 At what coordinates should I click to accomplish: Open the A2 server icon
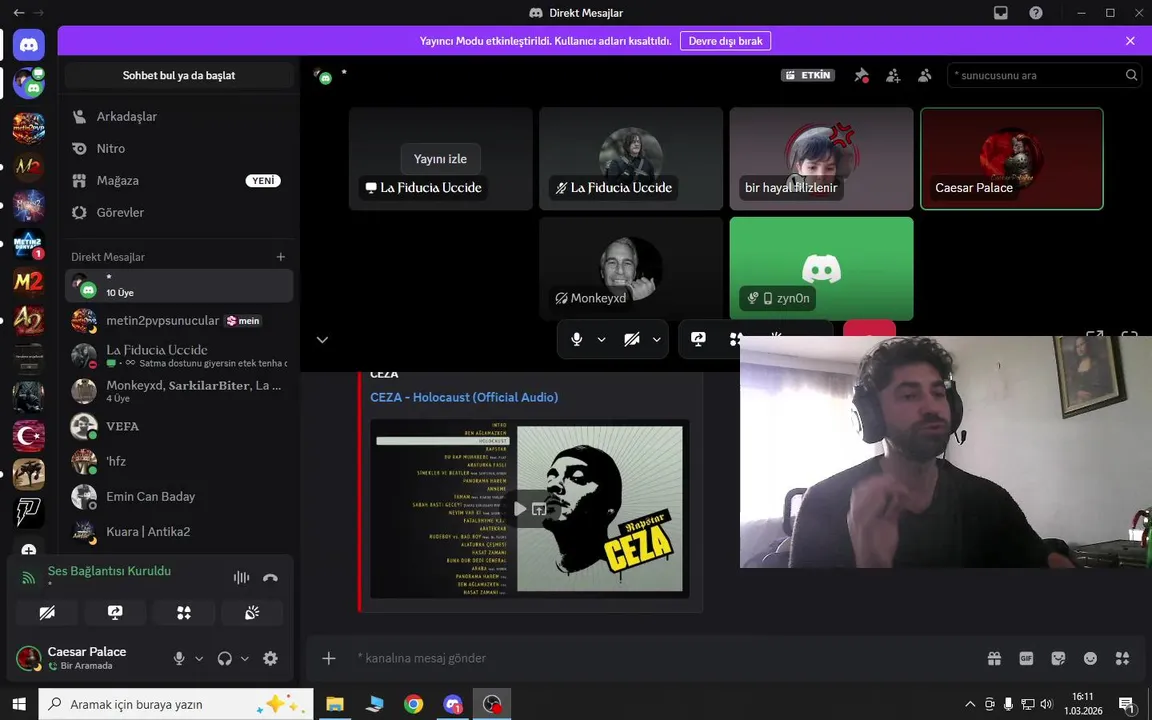coord(29,320)
